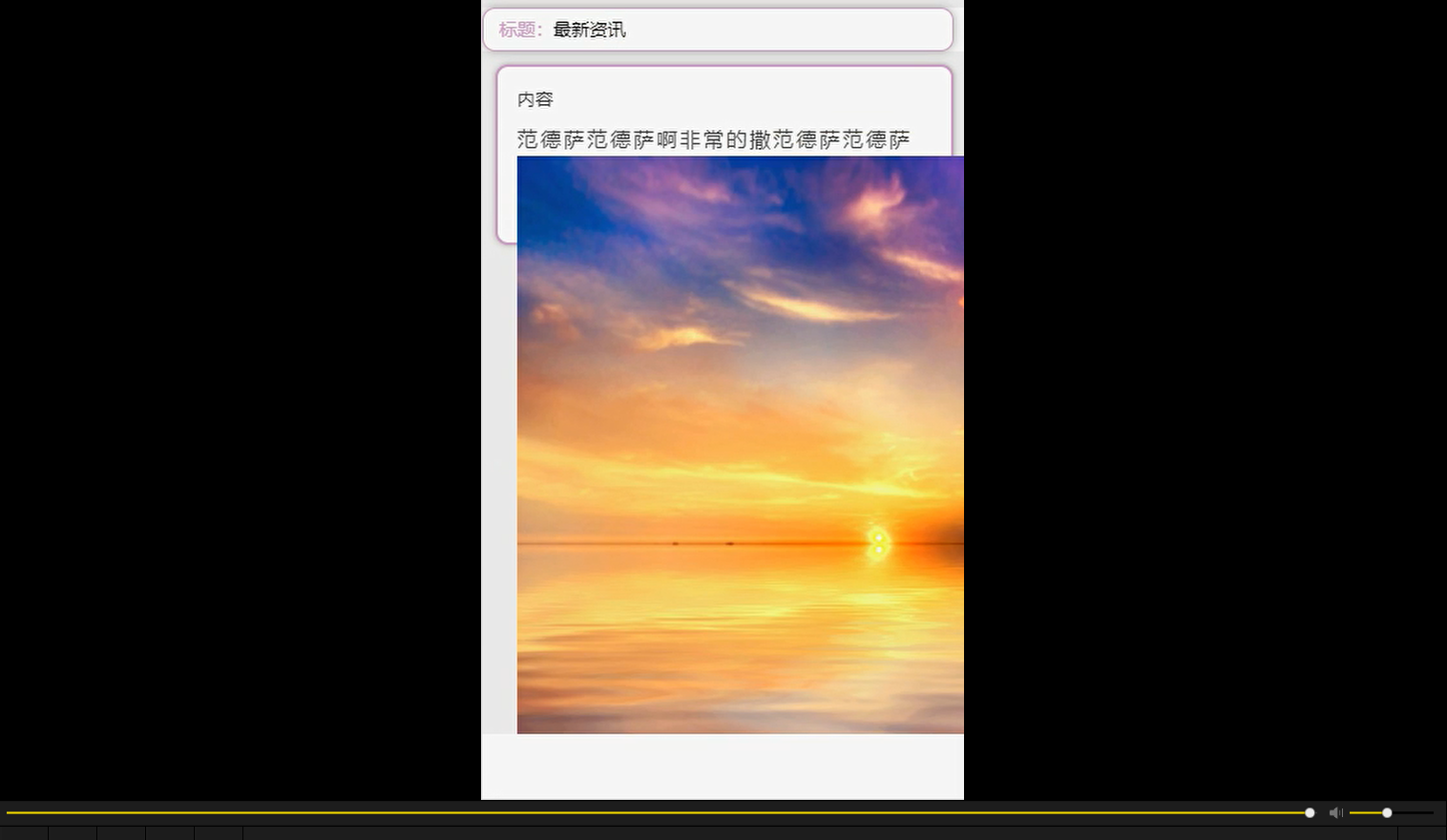Click the second control button in the bottom bar
This screenshot has height=840, width=1447.
[73, 830]
